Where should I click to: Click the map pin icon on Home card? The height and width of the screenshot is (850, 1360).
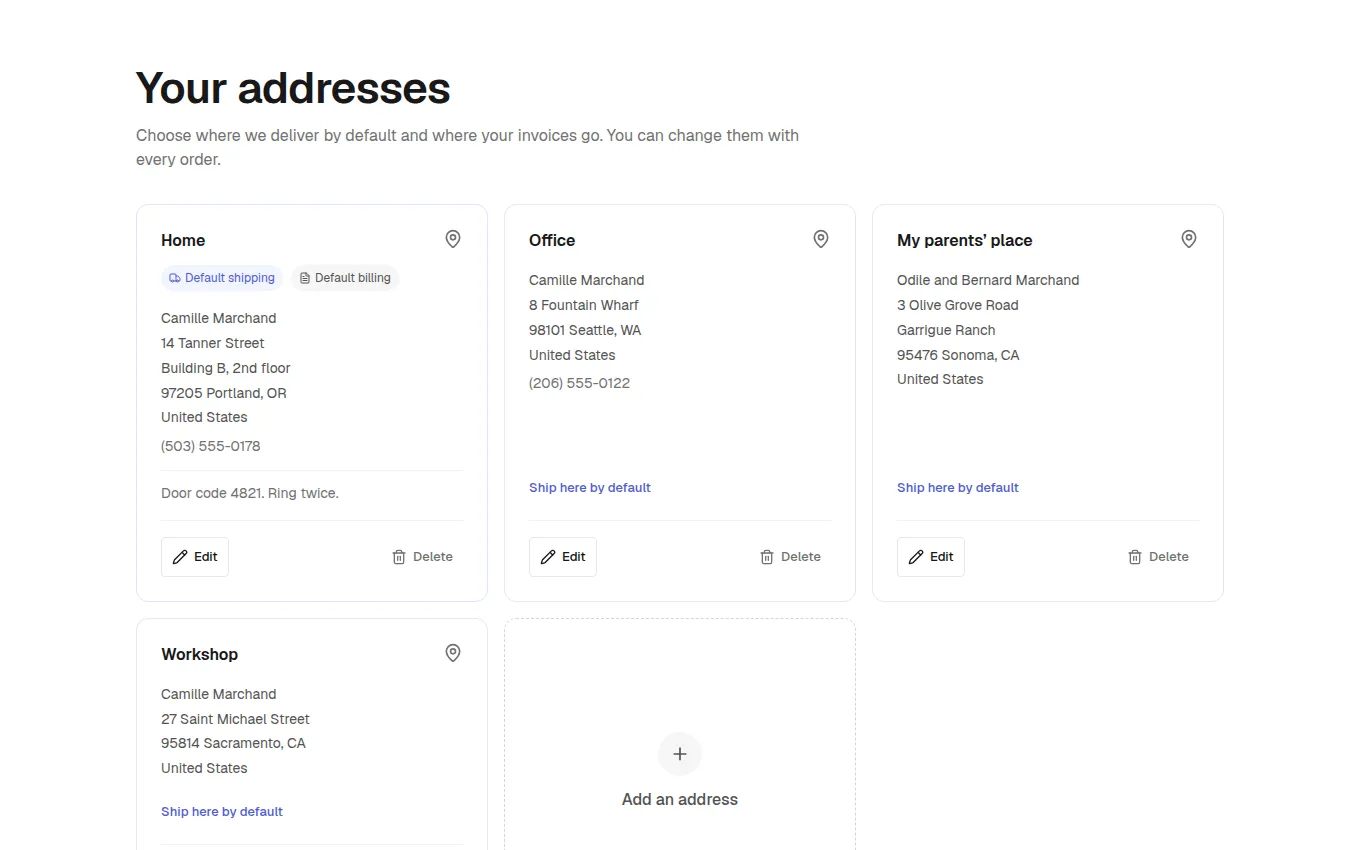click(x=453, y=239)
